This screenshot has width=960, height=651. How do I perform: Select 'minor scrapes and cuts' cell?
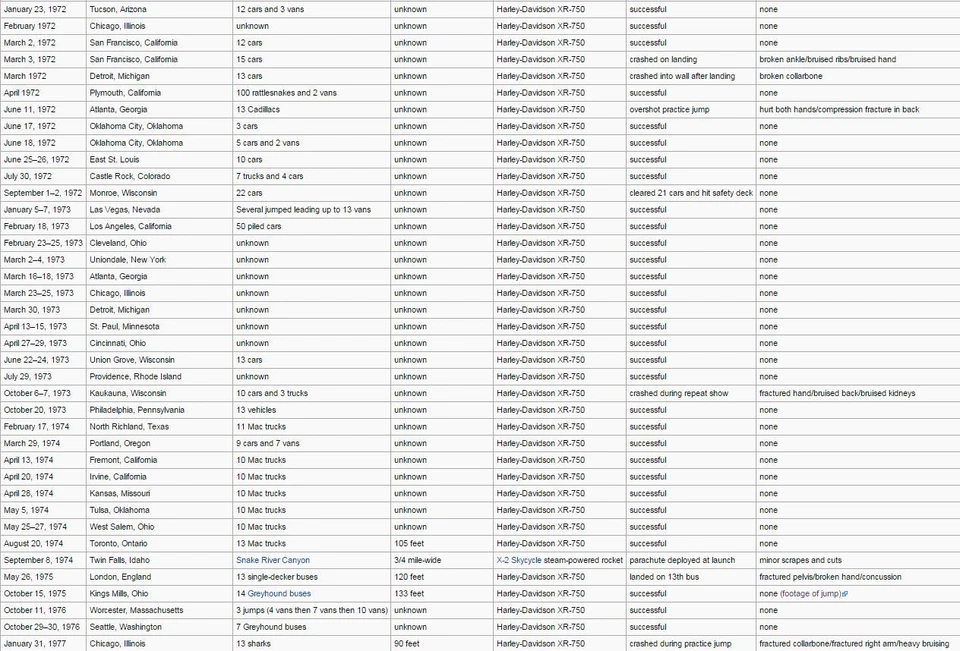point(858,560)
